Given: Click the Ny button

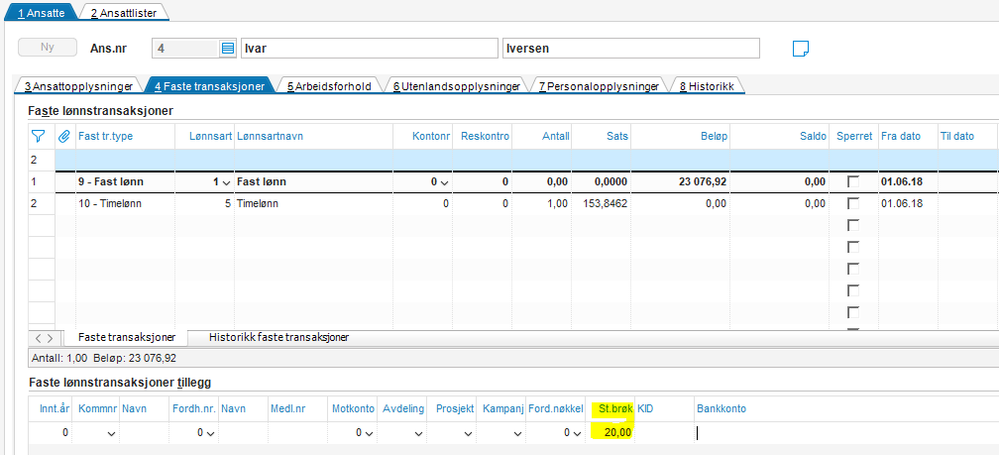Looking at the screenshot, I should (48, 48).
